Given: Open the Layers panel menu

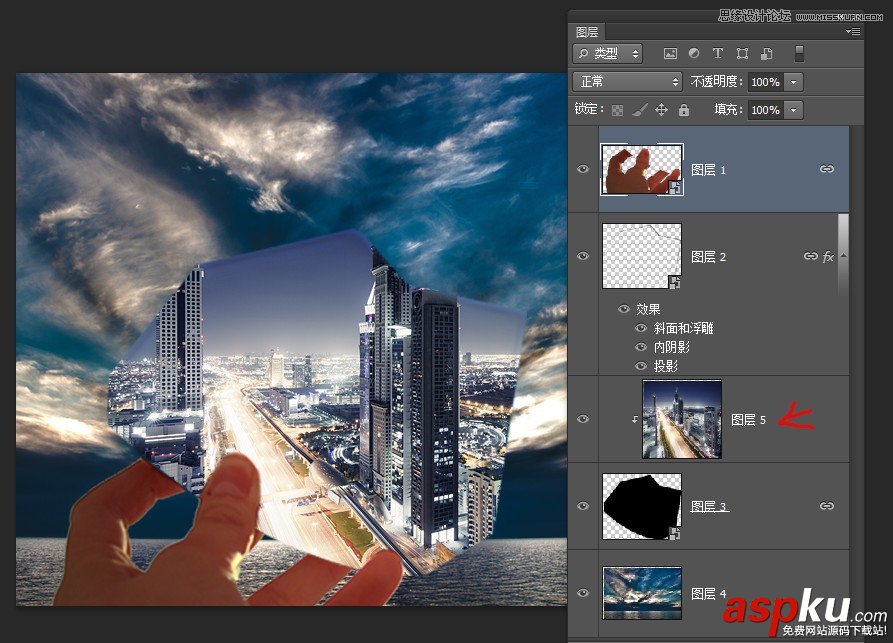Looking at the screenshot, I should pyautogui.click(x=852, y=31).
